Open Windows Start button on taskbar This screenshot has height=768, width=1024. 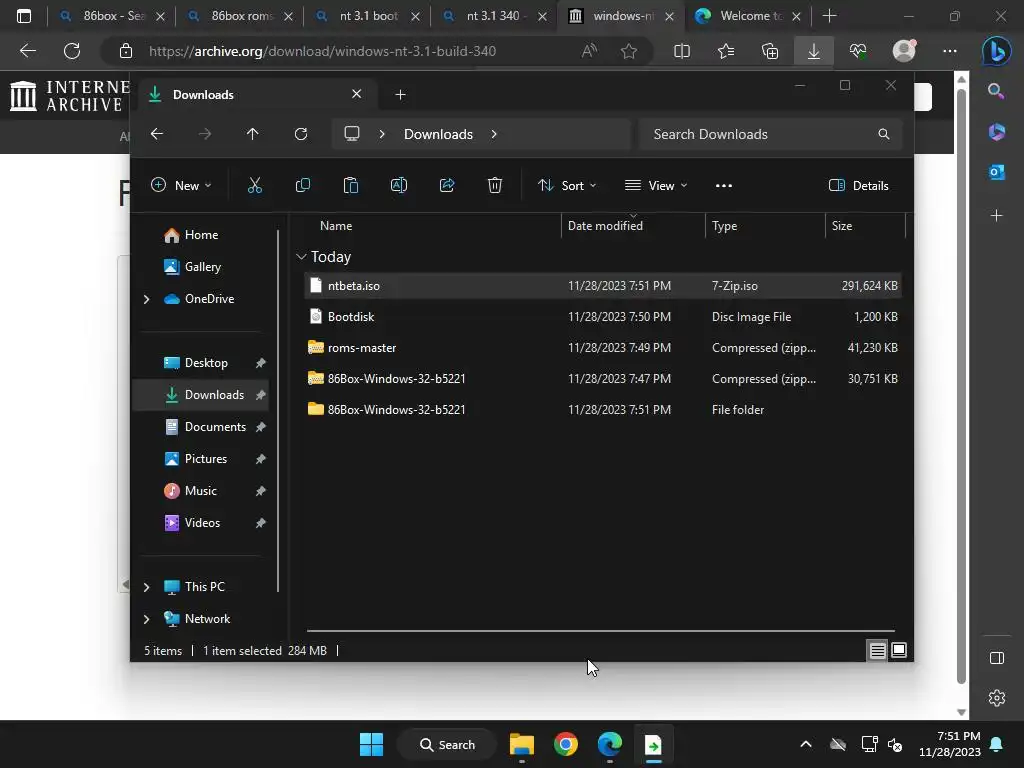pos(372,744)
